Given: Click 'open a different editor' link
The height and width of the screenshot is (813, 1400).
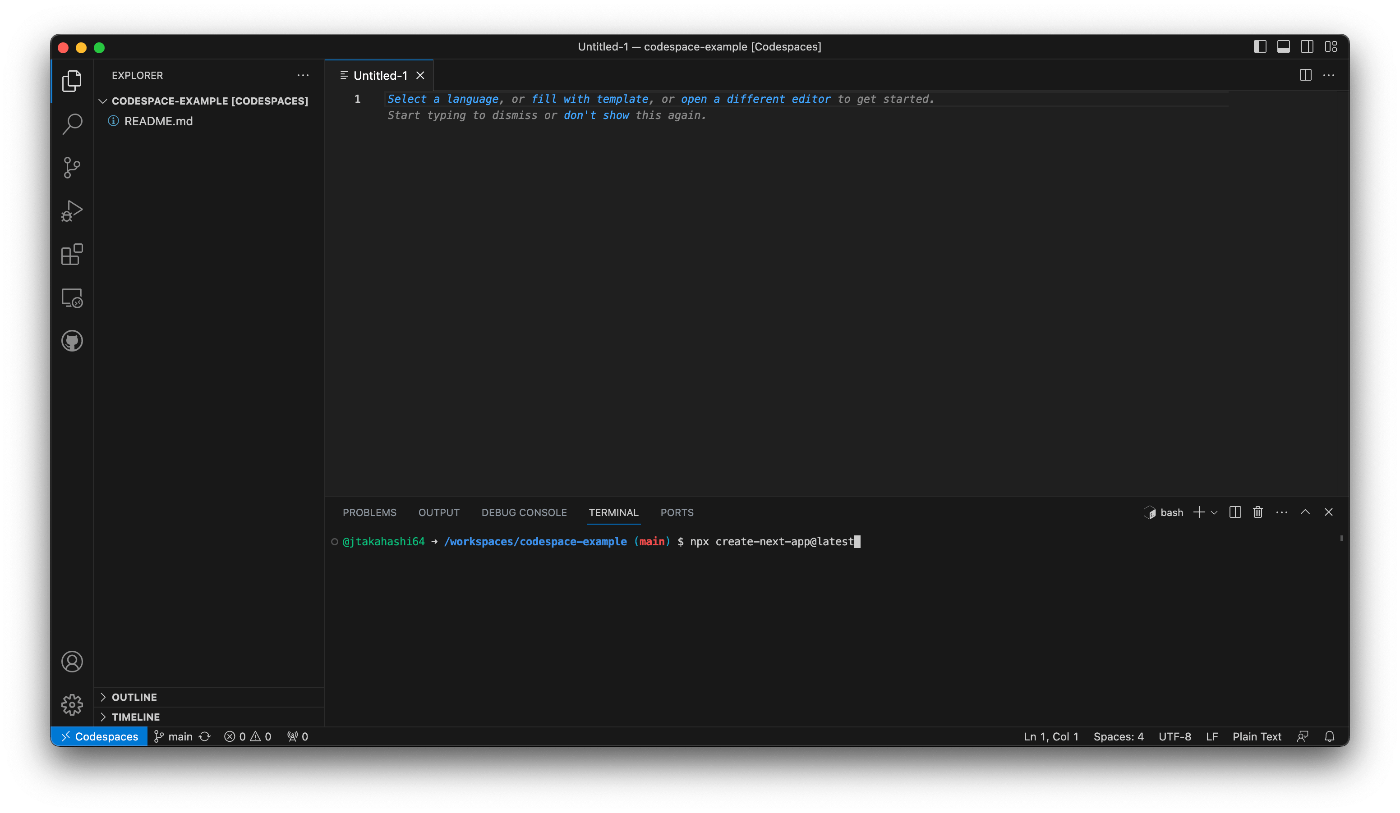Looking at the screenshot, I should pos(756,99).
